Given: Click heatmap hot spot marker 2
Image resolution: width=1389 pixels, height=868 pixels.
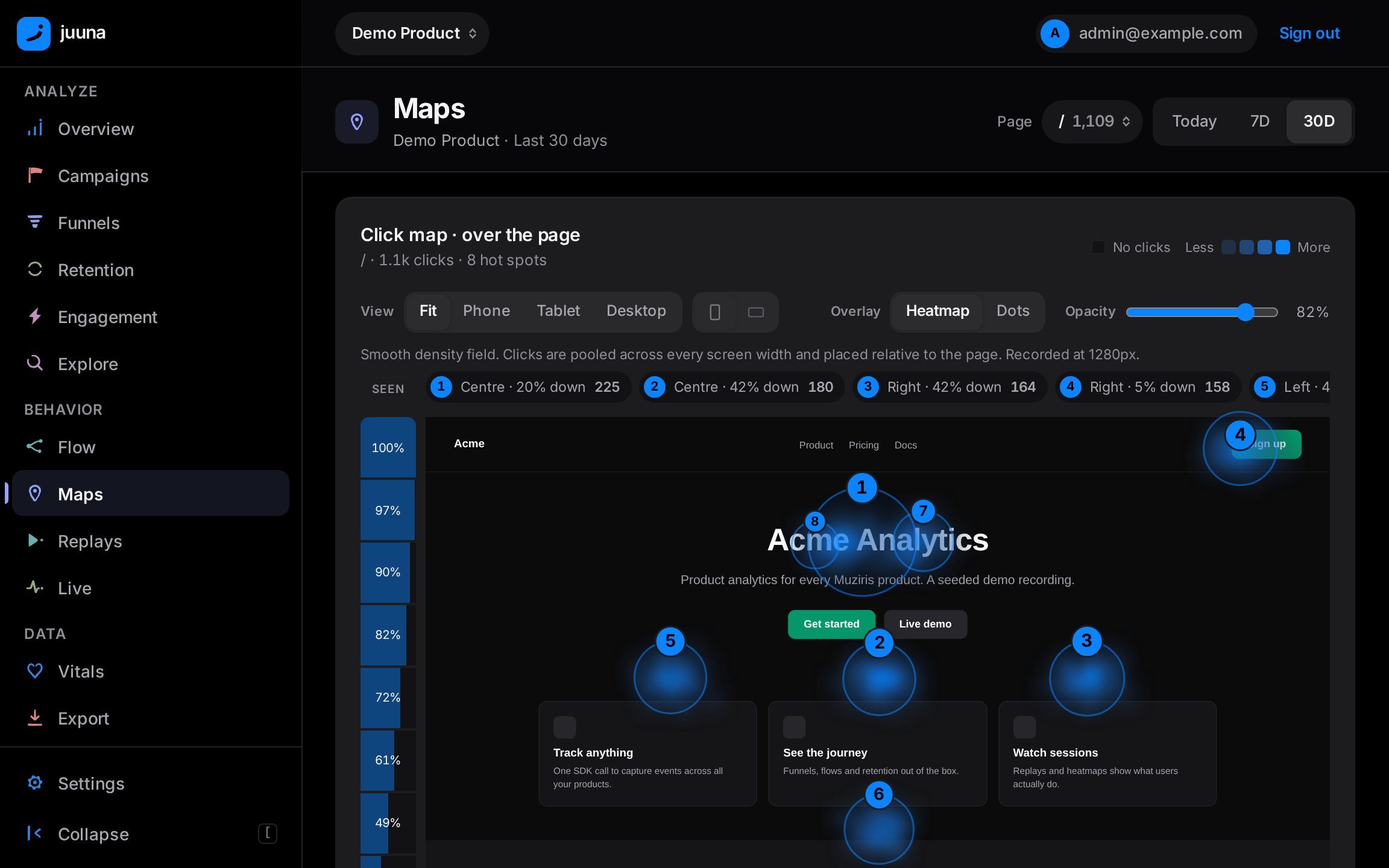Looking at the screenshot, I should 880,643.
